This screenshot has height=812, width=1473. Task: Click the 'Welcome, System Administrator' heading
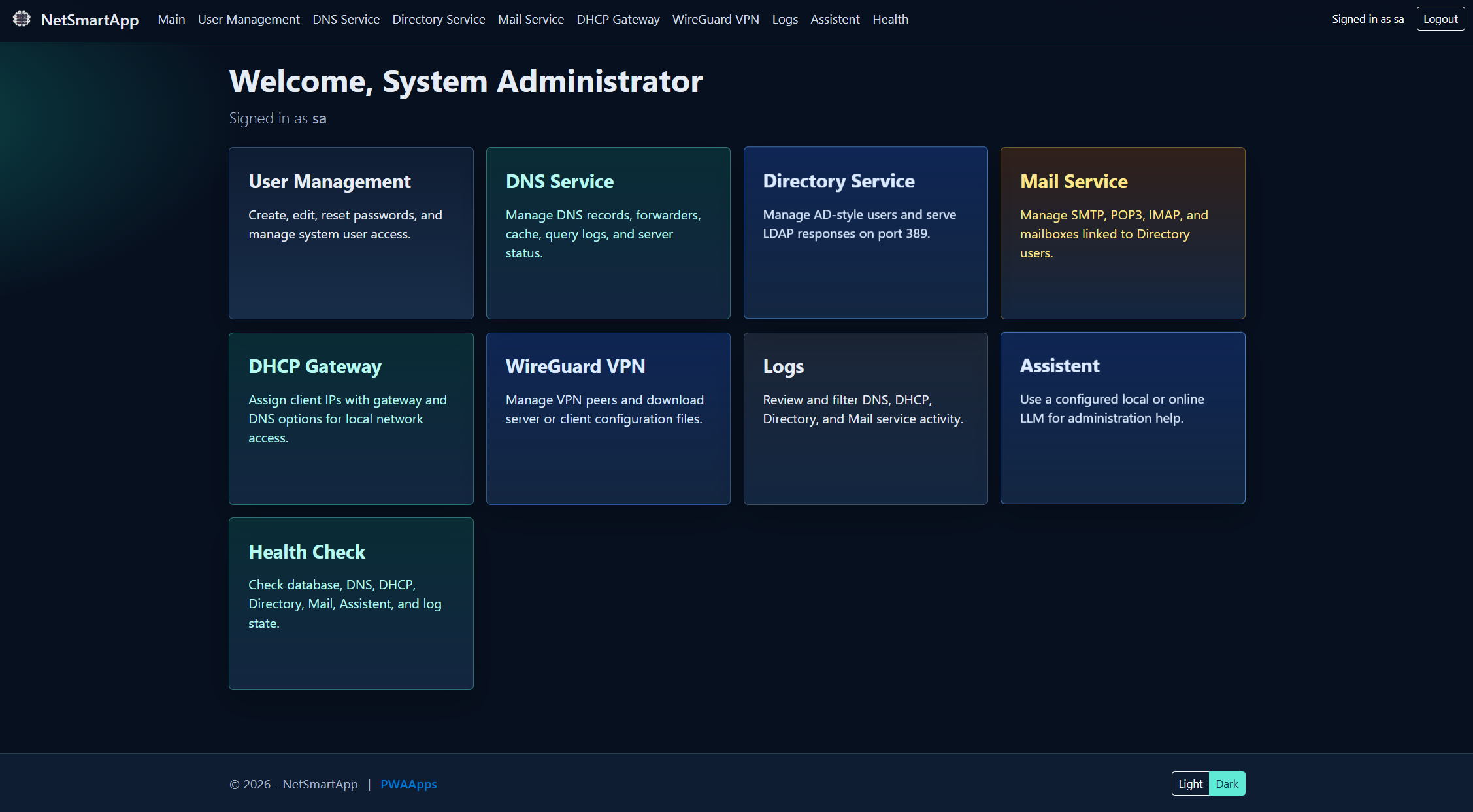pyautogui.click(x=466, y=81)
